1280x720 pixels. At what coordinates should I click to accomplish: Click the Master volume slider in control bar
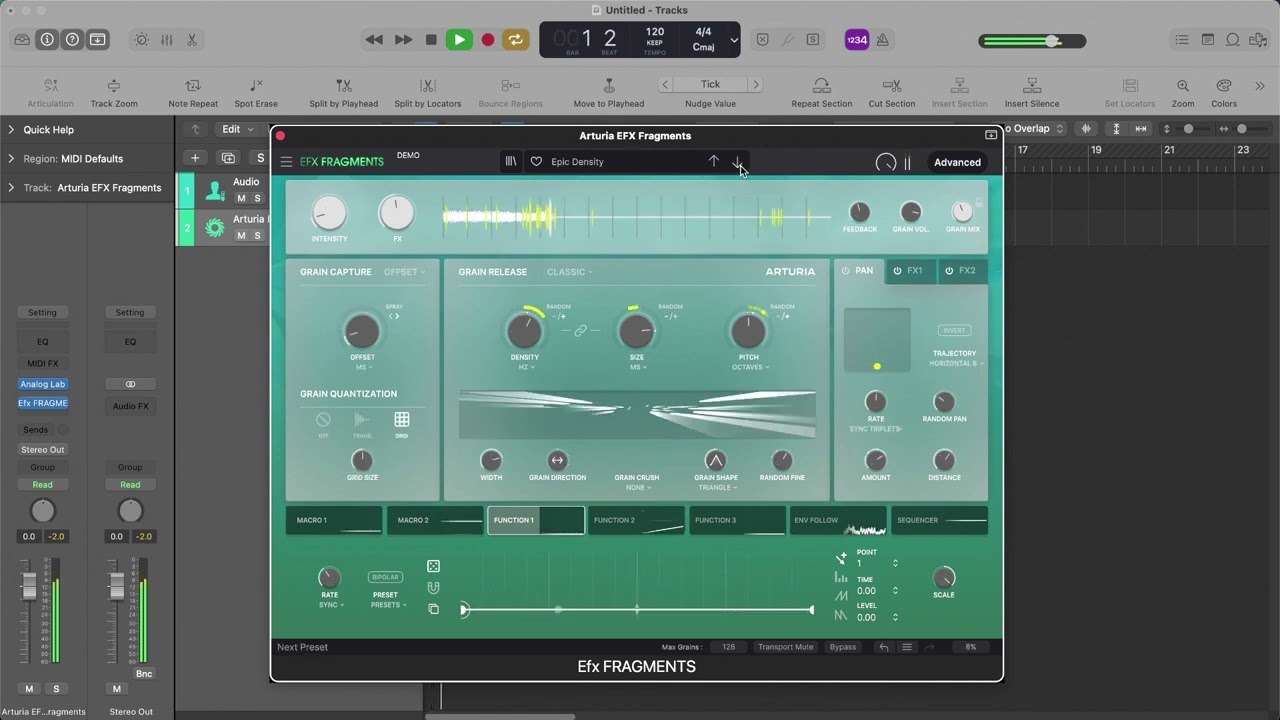click(1032, 41)
